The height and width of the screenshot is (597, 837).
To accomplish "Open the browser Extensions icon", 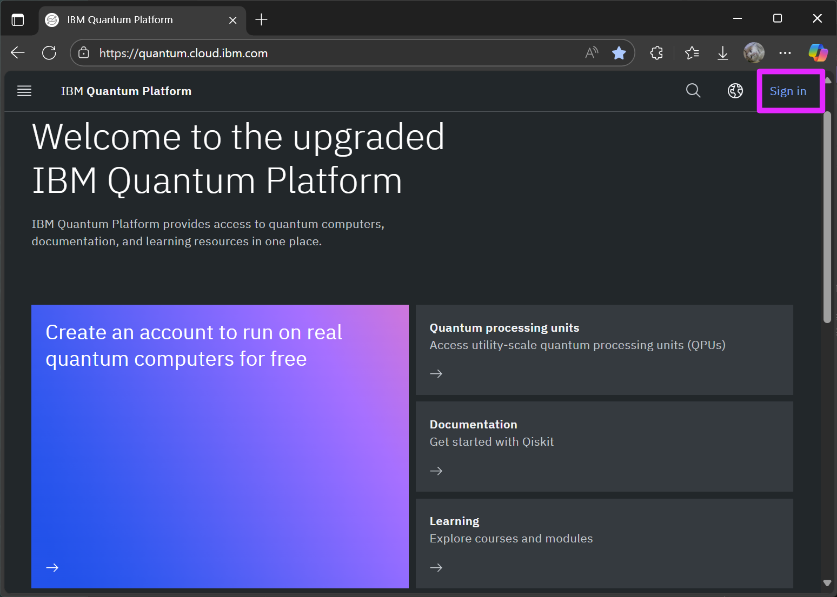I will pyautogui.click(x=657, y=53).
